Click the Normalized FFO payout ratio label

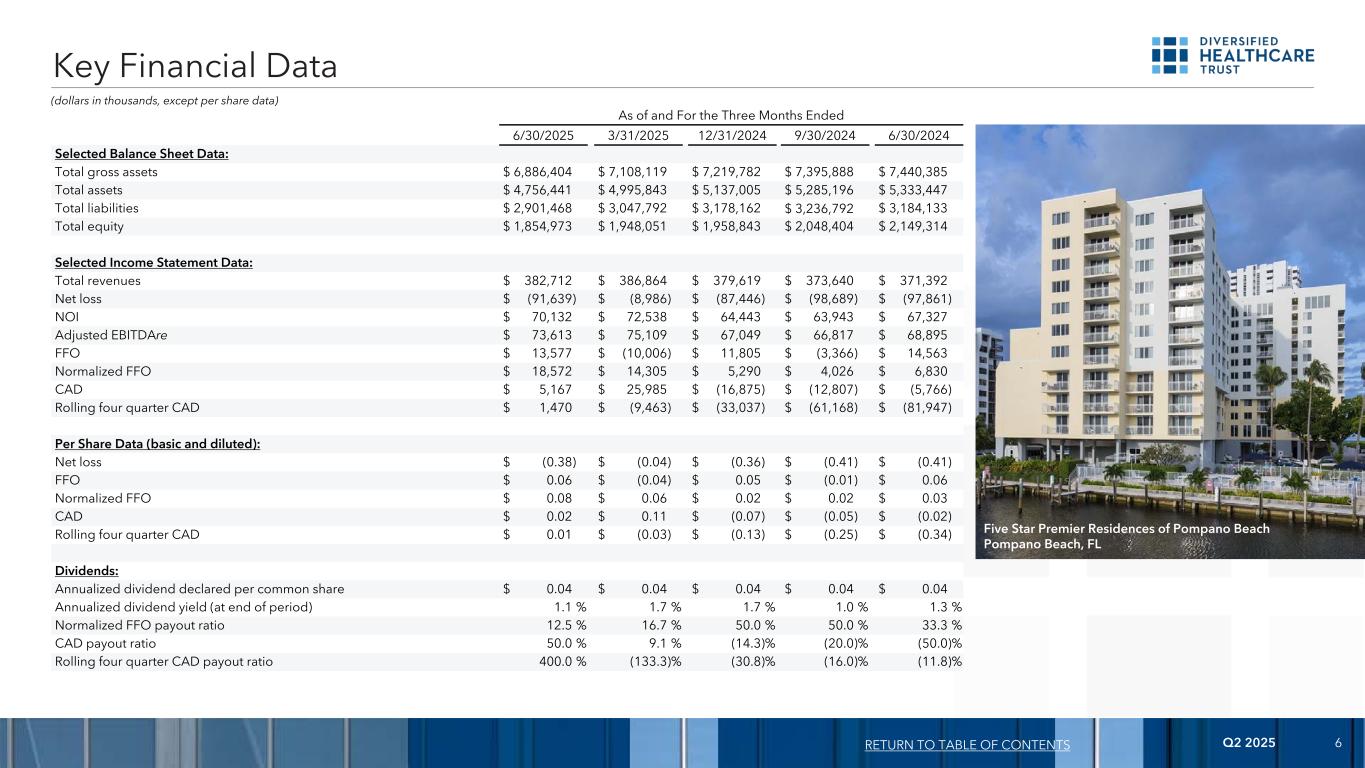[140, 625]
